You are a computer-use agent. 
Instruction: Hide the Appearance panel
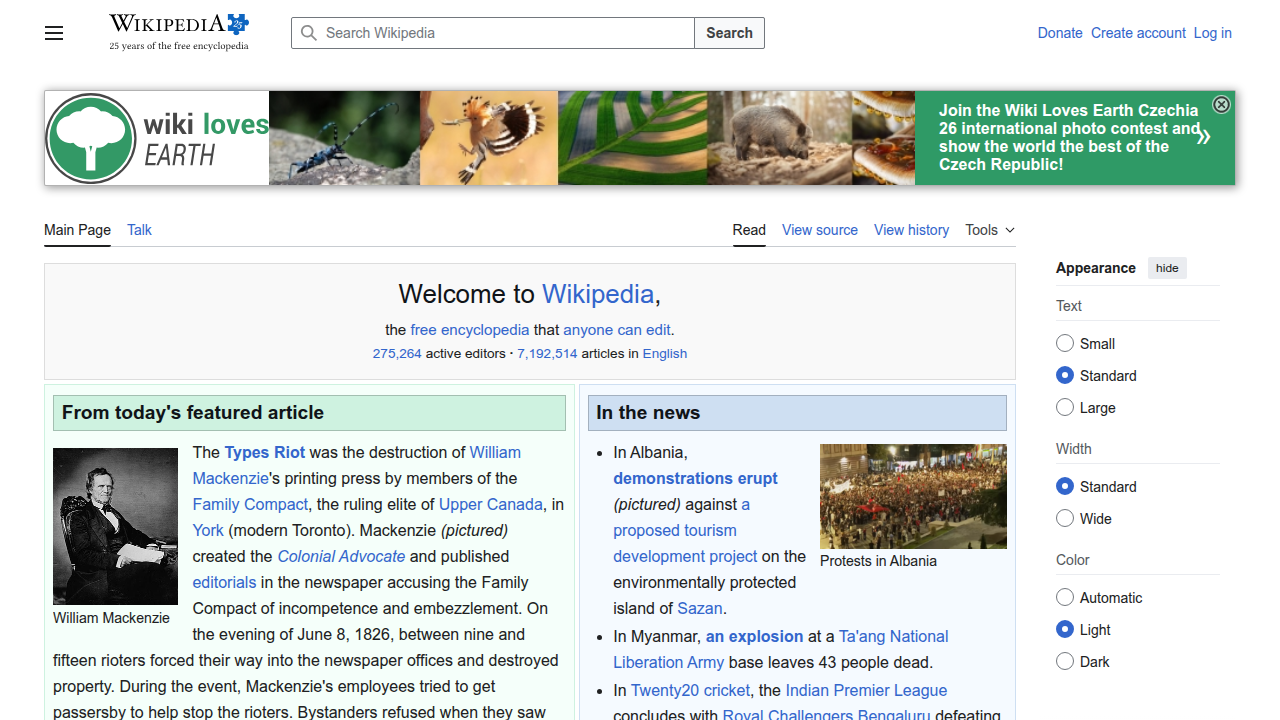tap(1167, 268)
